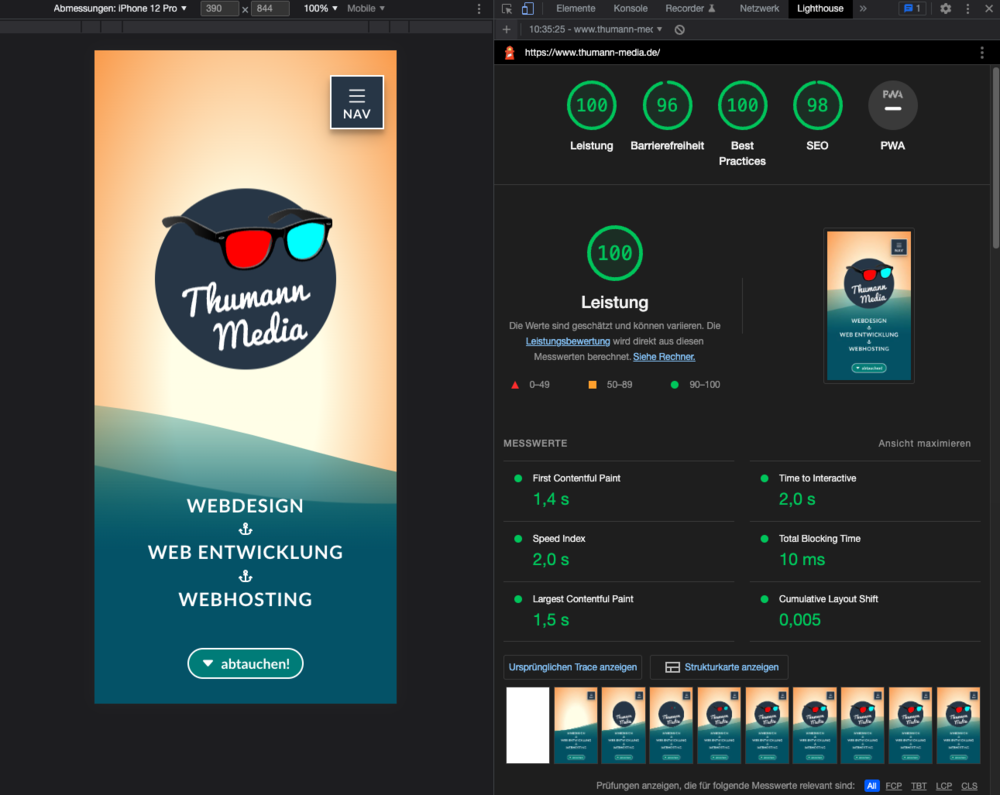This screenshot has height=795, width=1000.
Task: Open the iPhone 12 Pro device dropdown
Action: (120, 9)
